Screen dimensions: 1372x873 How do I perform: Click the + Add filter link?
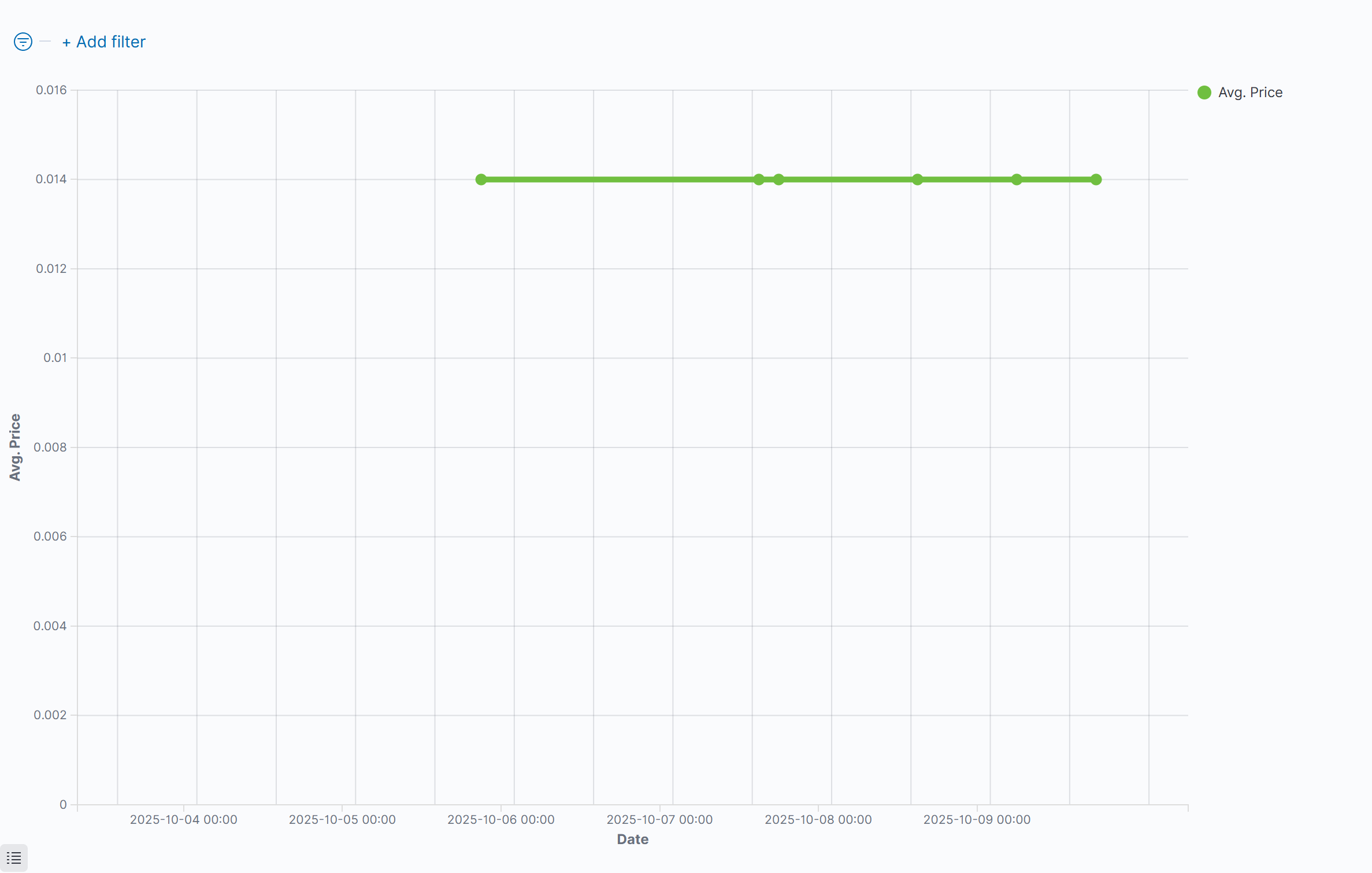coord(104,42)
